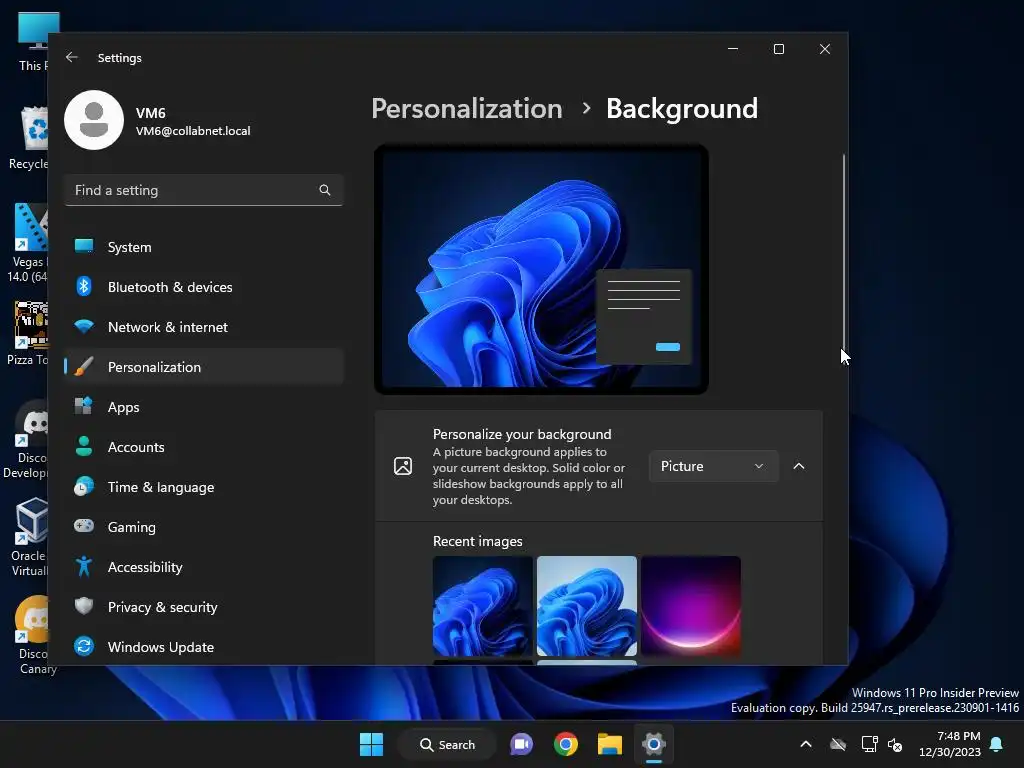Click the Personalization paintbrush icon
This screenshot has width=1024, height=768.
click(84, 366)
